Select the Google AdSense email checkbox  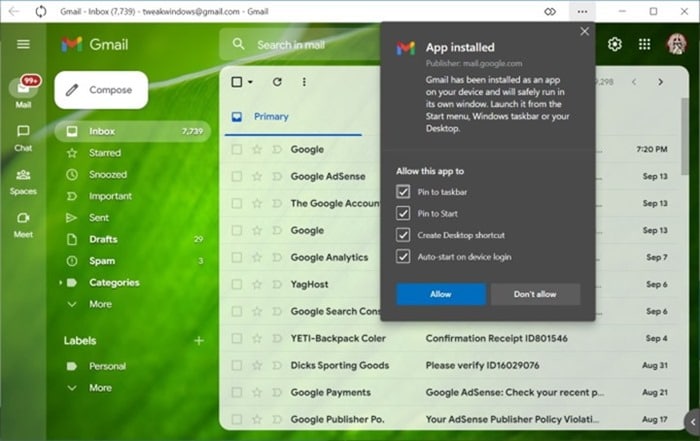(237, 176)
